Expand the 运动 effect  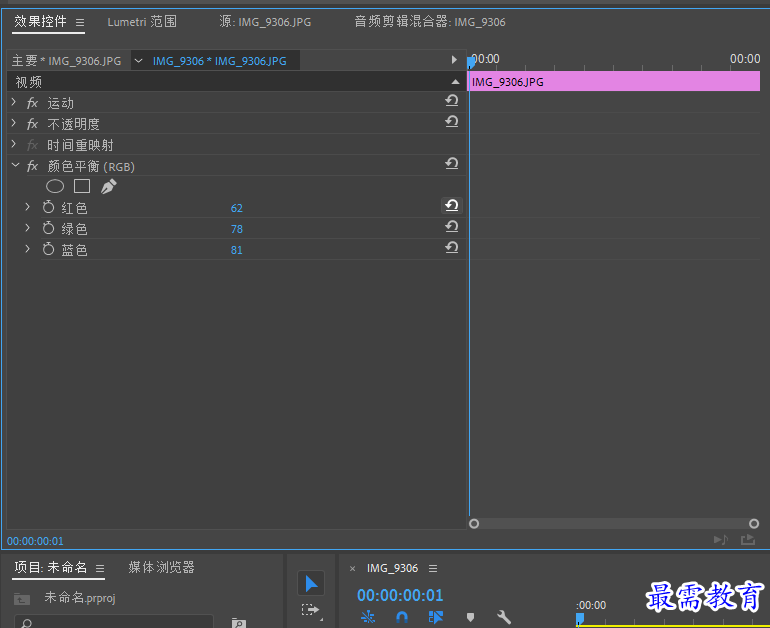[14, 102]
